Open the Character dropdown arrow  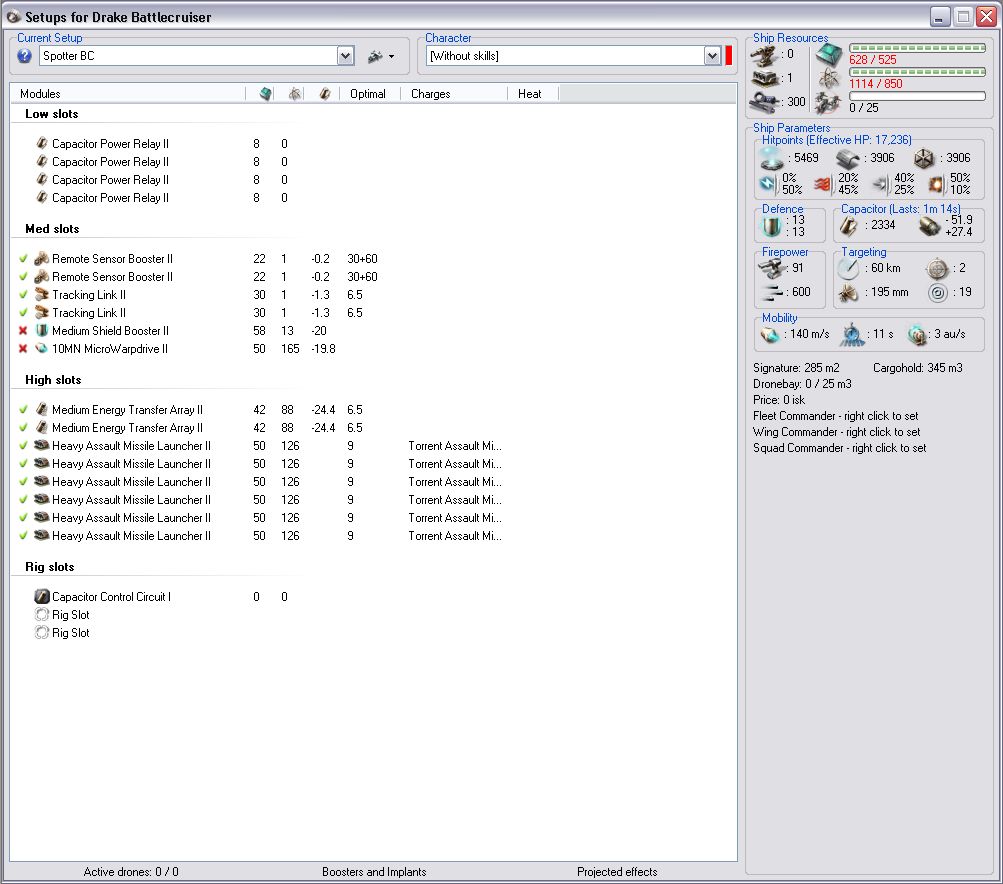[713, 56]
